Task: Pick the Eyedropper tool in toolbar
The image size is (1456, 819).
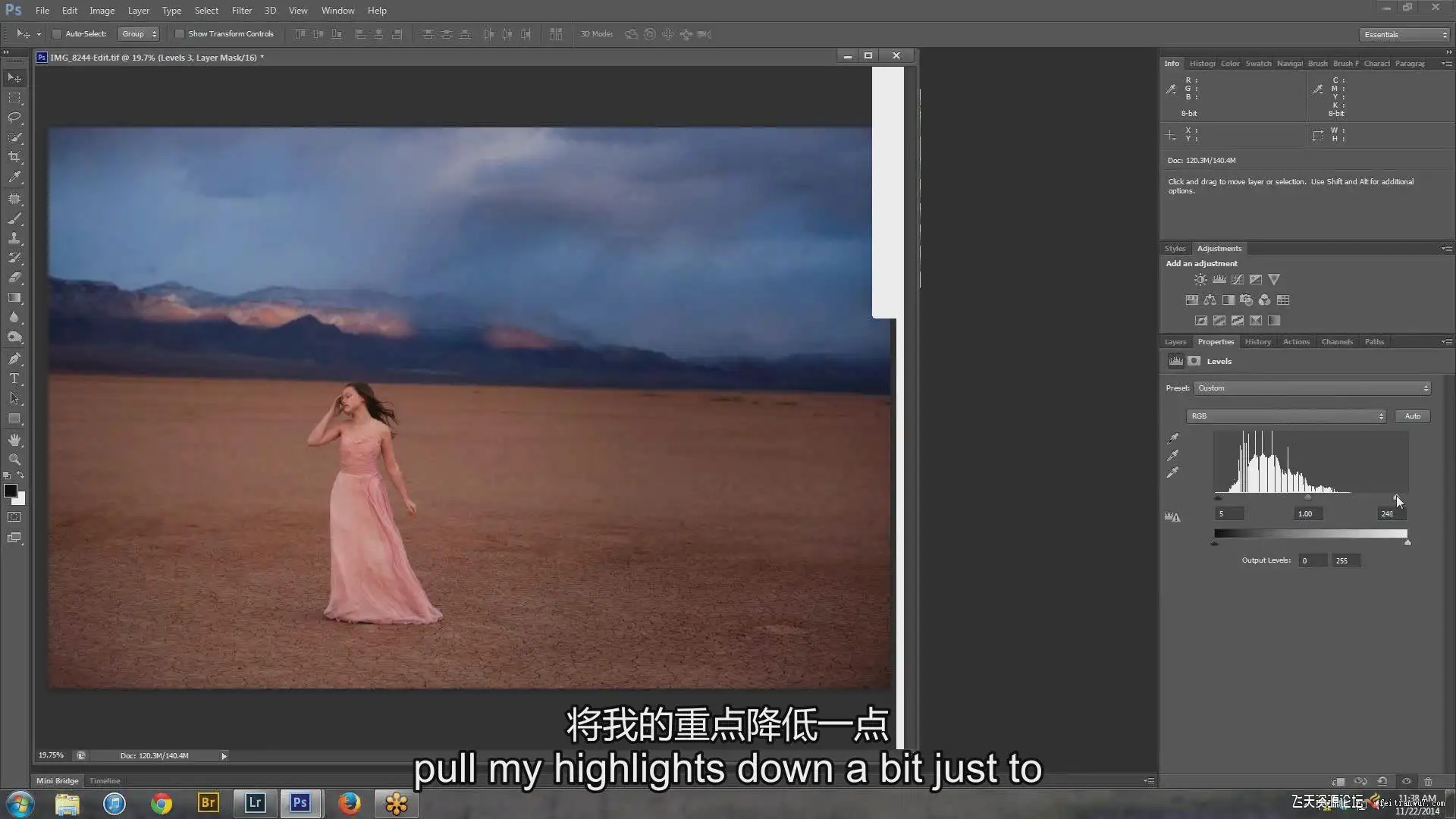Action: 14,177
